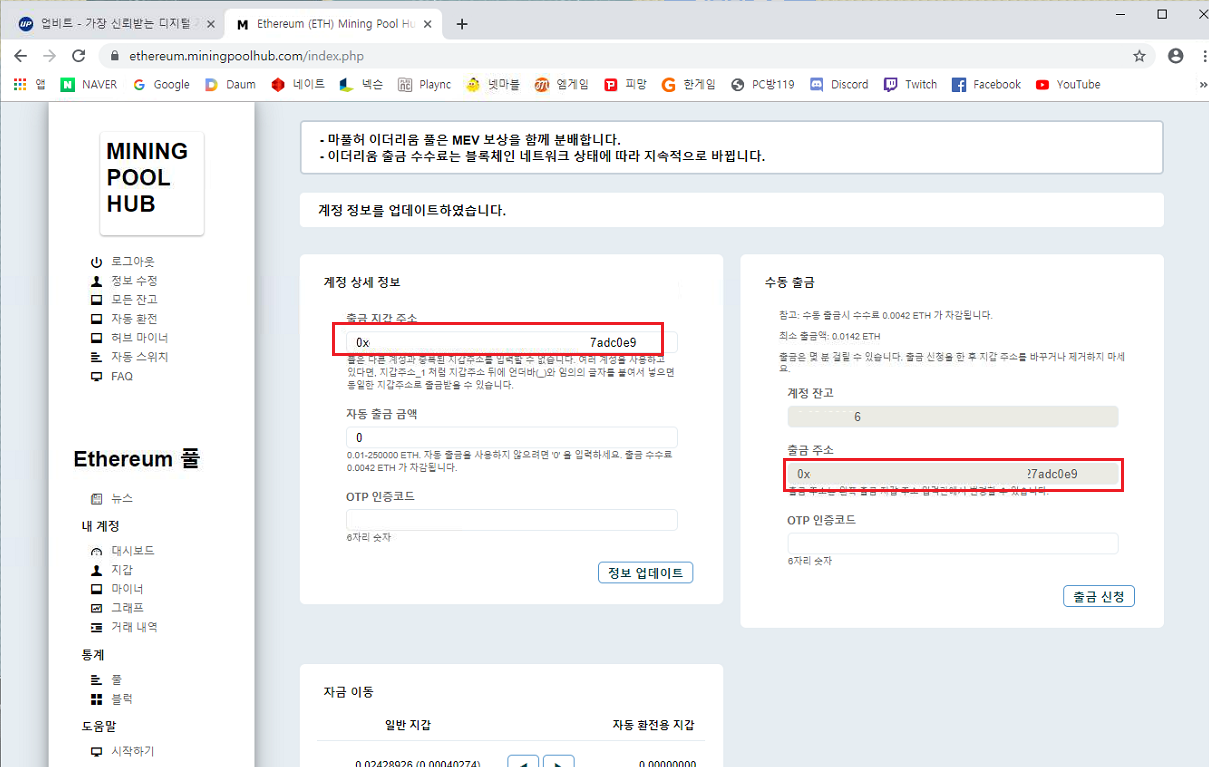
Task: Open the 엠게임 bookmark
Action: pos(562,85)
